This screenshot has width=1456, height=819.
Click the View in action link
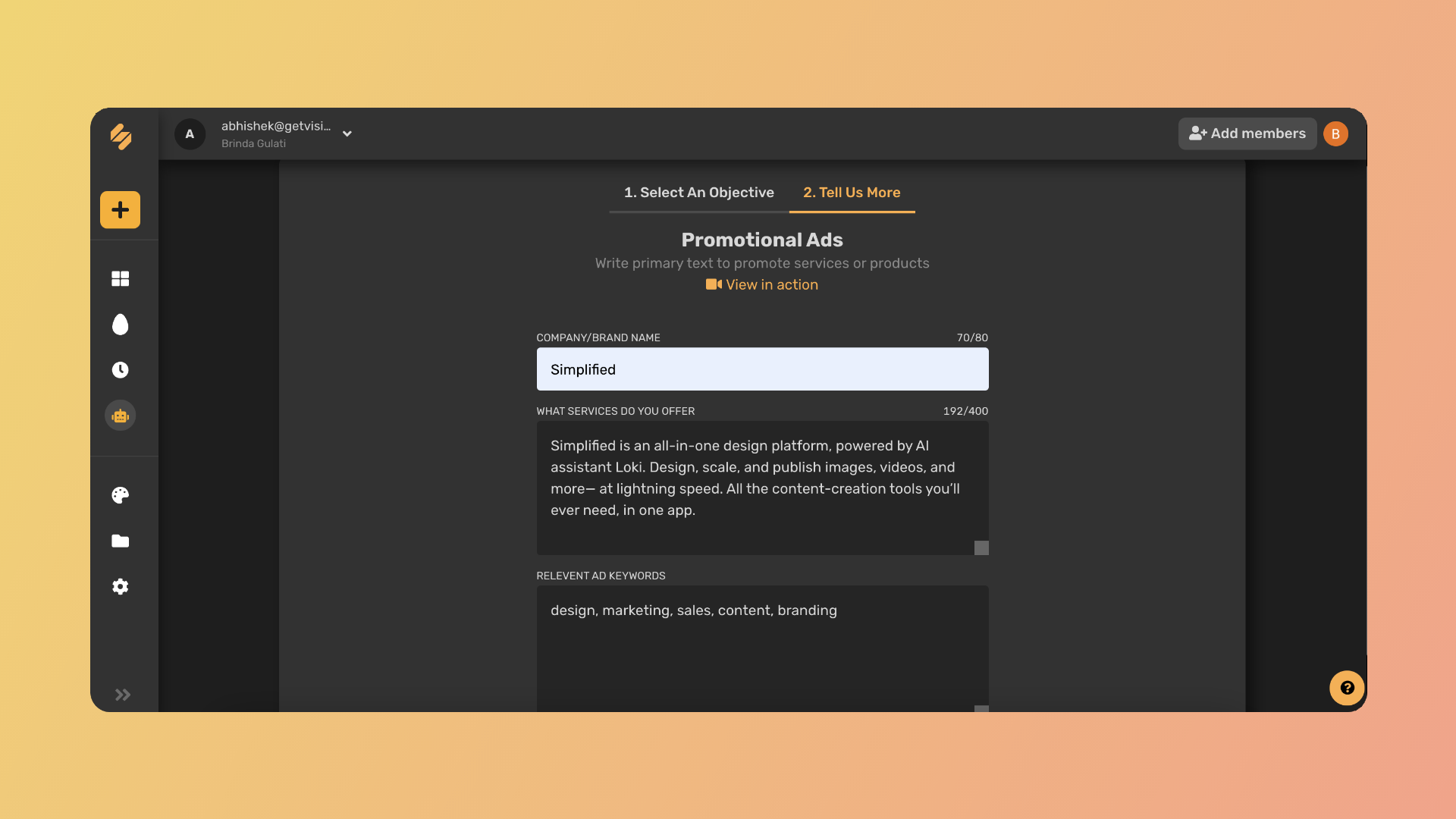point(762,284)
